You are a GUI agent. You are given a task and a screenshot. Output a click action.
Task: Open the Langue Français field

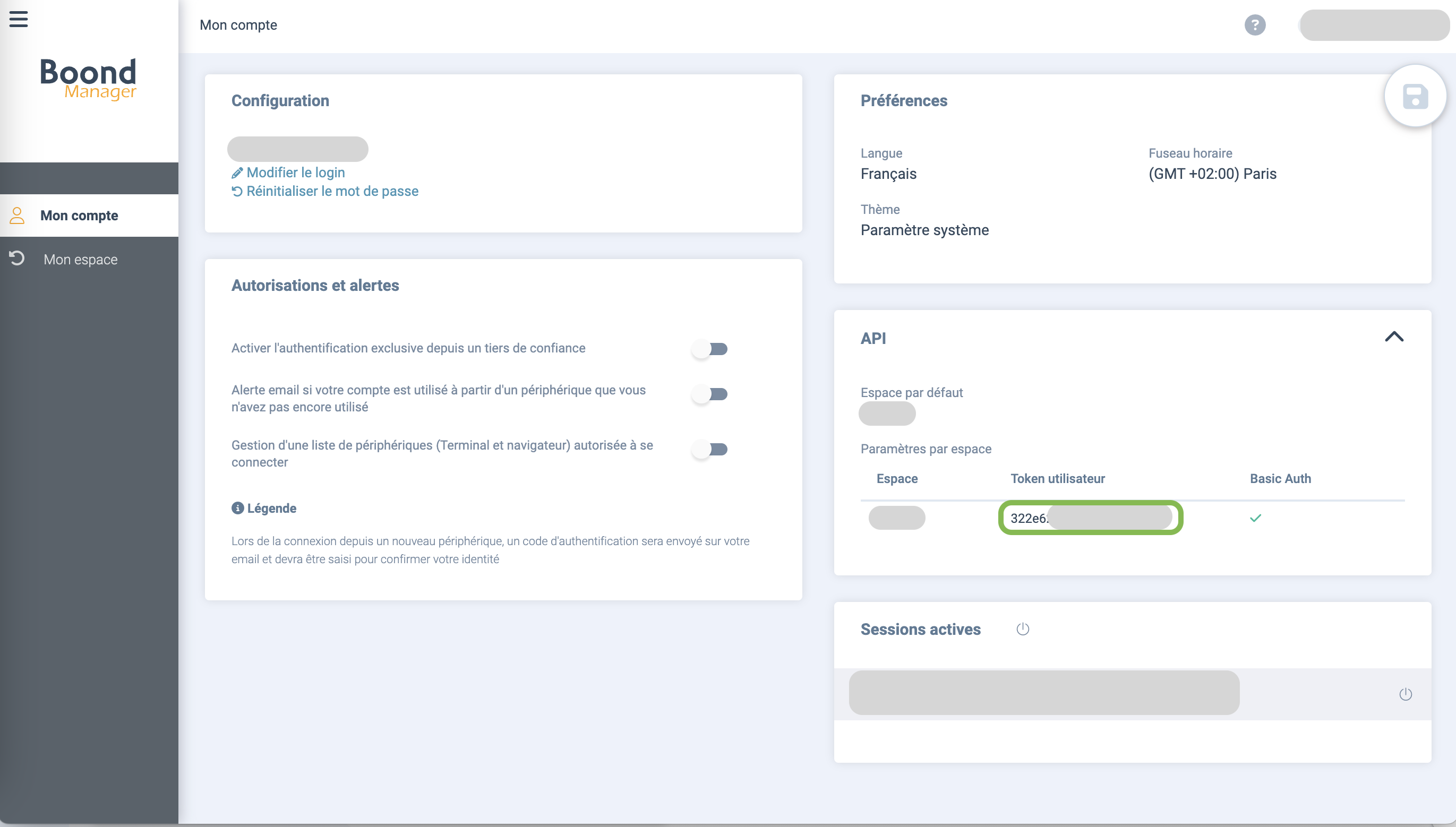(888, 174)
